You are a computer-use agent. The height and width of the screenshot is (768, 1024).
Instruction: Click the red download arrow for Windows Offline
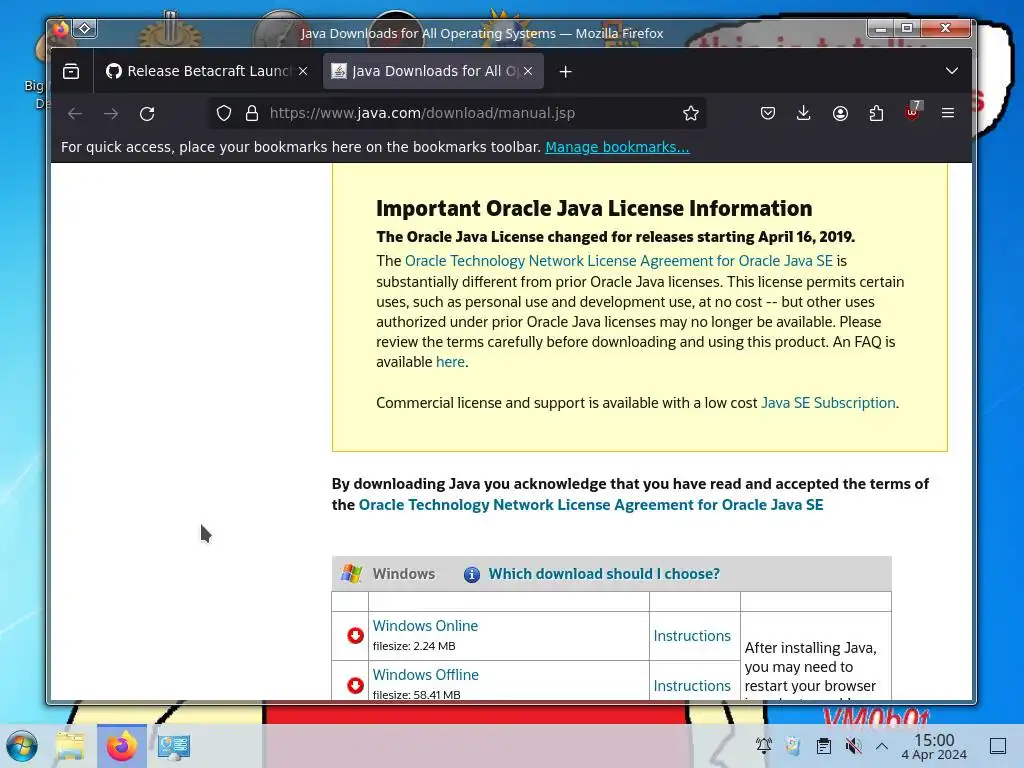click(x=355, y=685)
